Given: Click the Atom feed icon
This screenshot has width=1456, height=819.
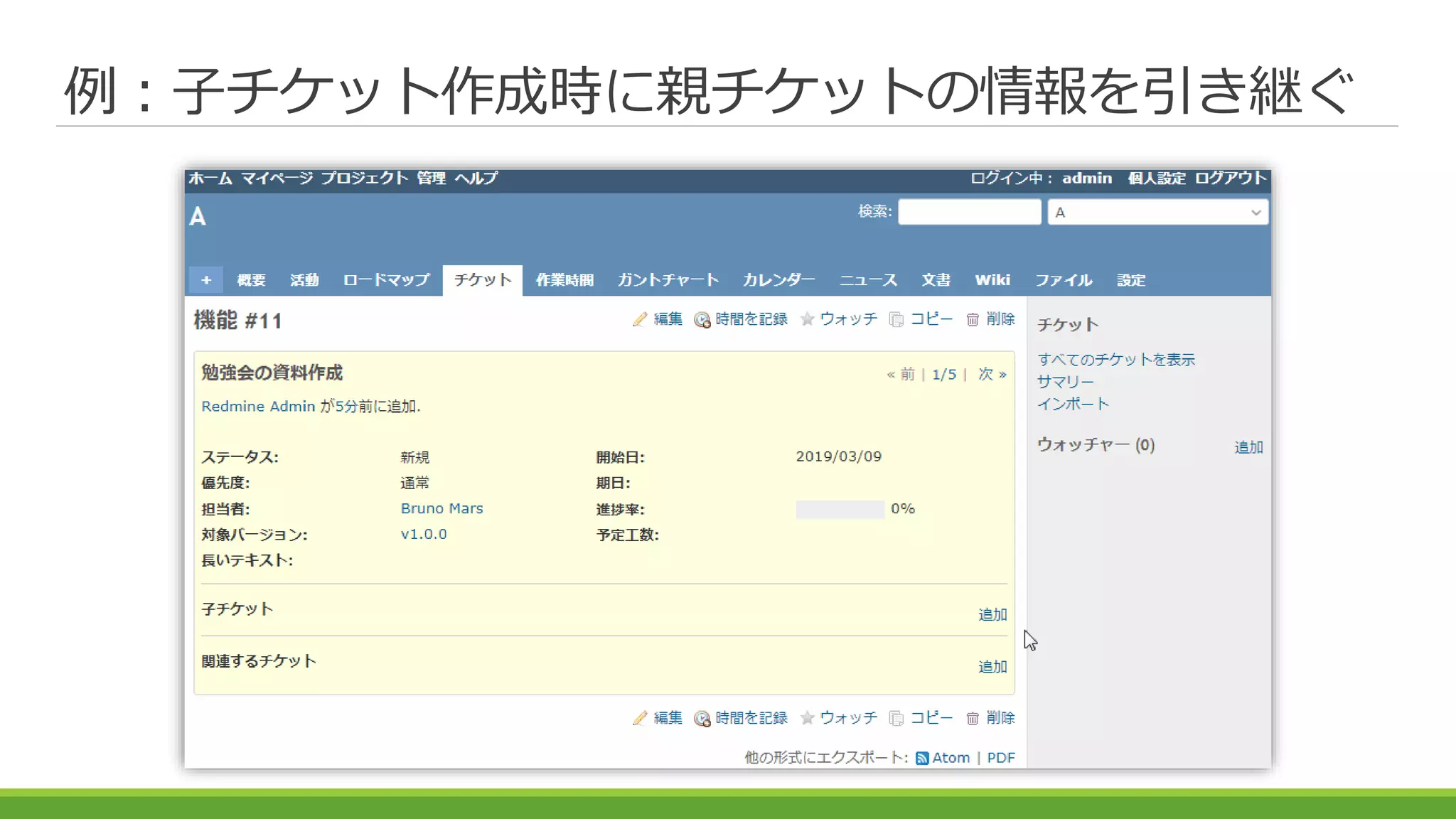Looking at the screenshot, I should coord(922,759).
